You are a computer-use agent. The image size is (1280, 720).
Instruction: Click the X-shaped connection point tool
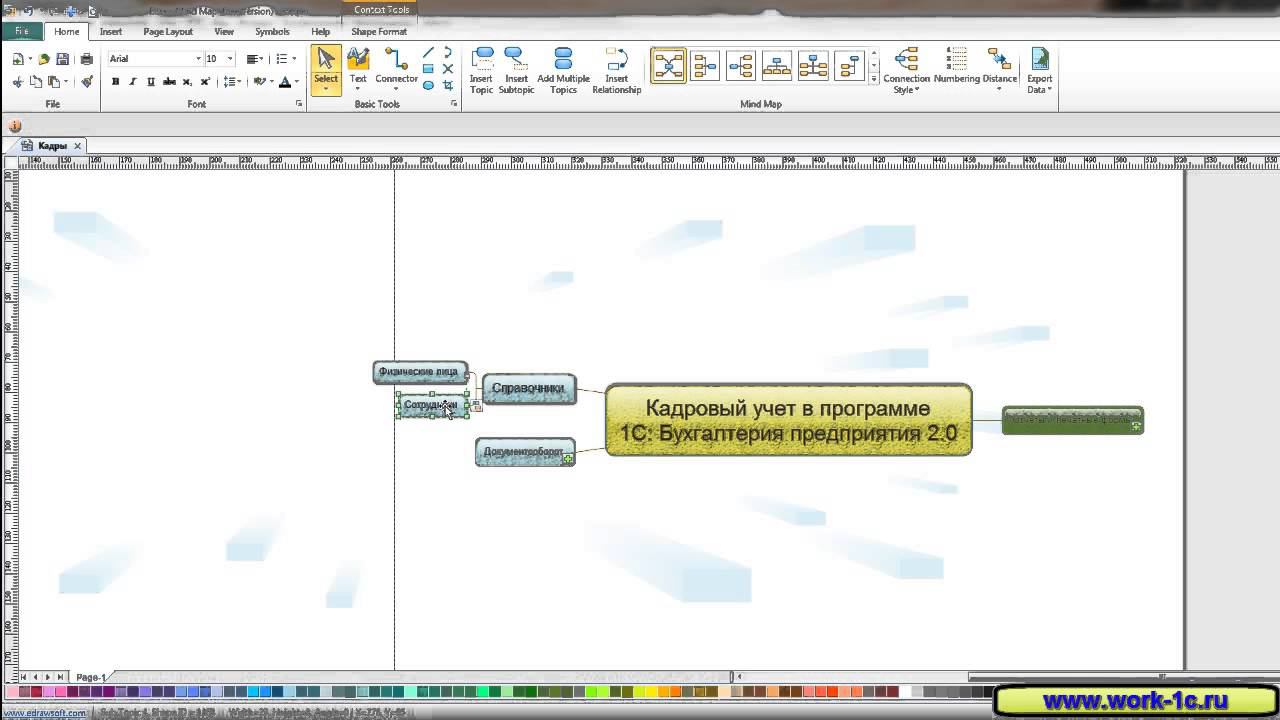(x=447, y=69)
